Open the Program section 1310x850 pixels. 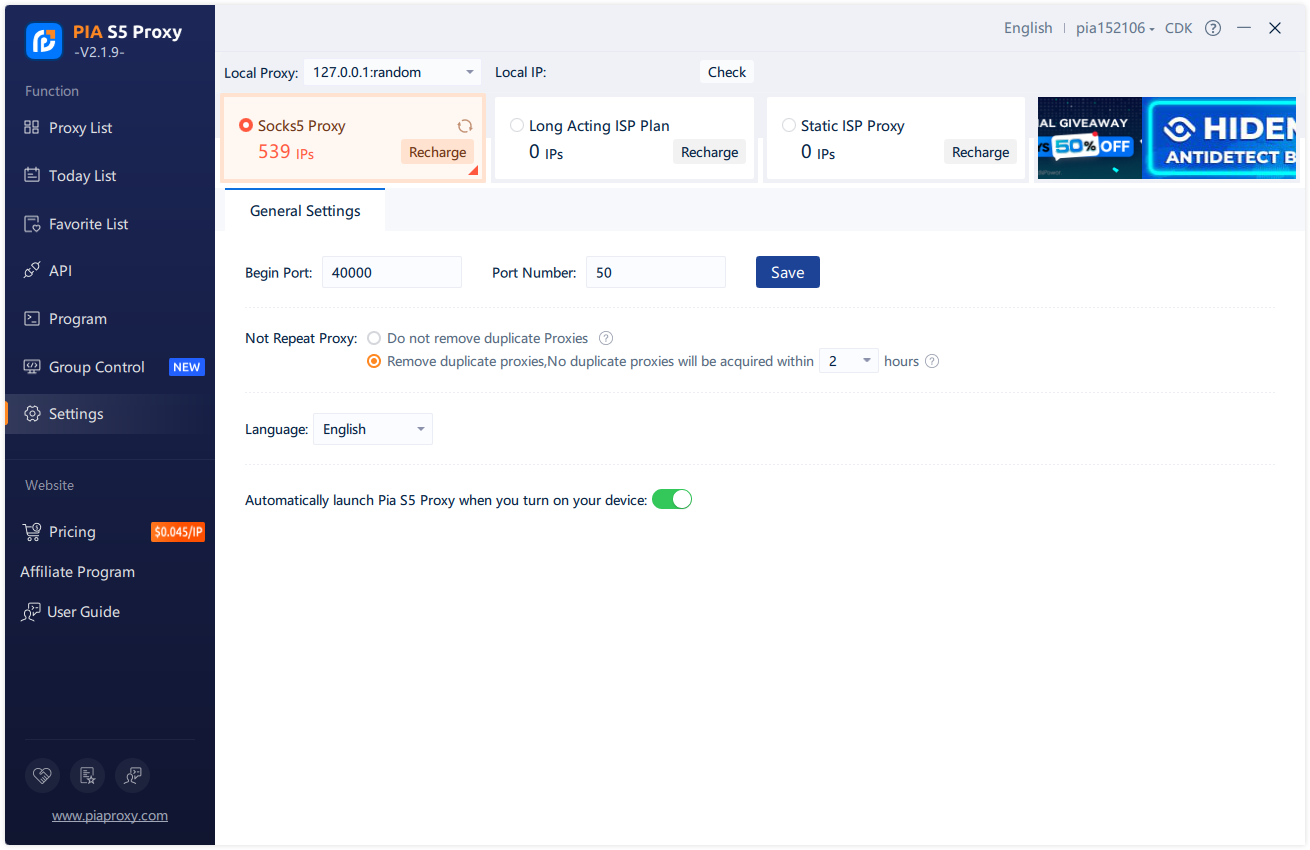pos(79,318)
